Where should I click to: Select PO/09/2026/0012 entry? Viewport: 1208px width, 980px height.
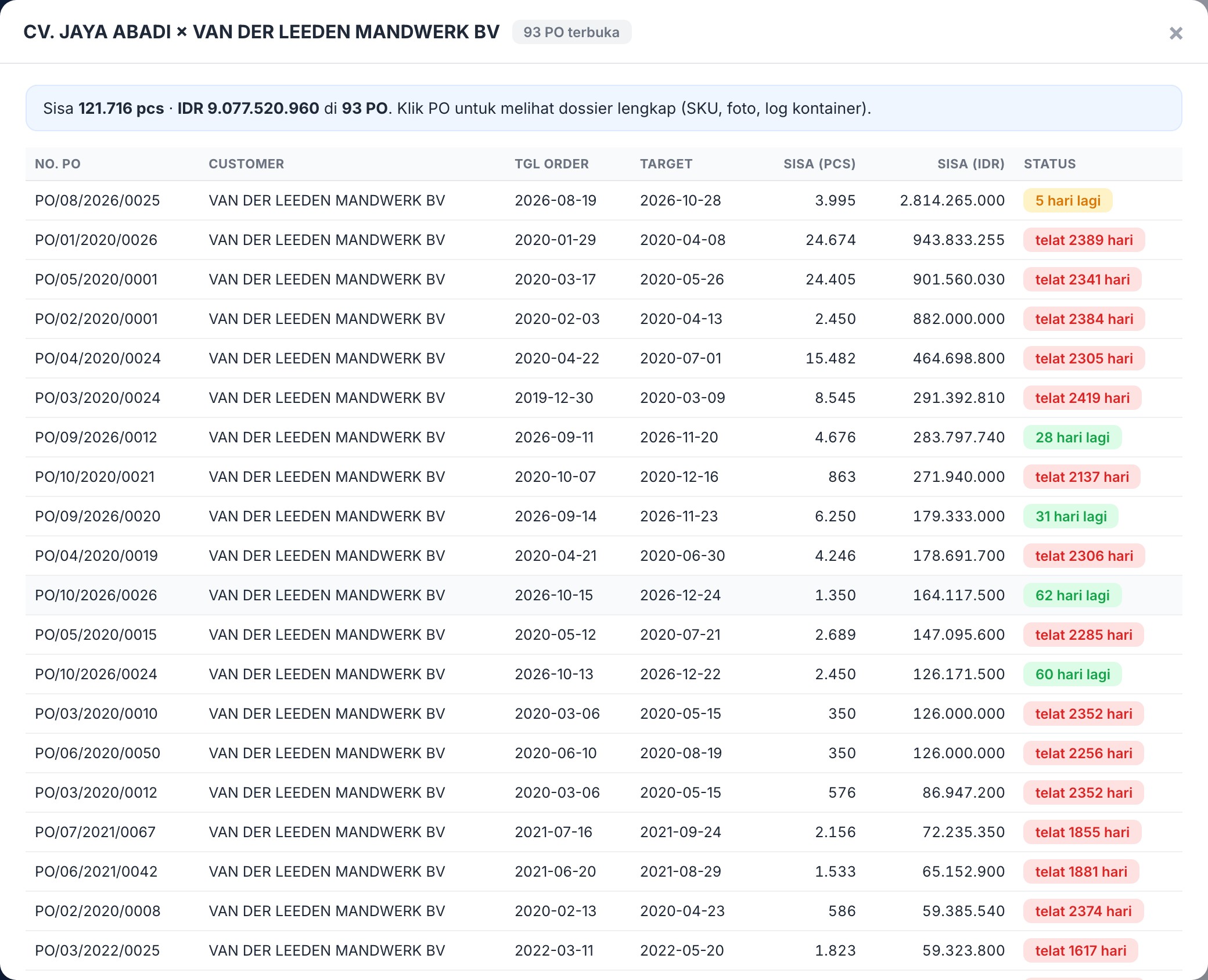coord(603,437)
